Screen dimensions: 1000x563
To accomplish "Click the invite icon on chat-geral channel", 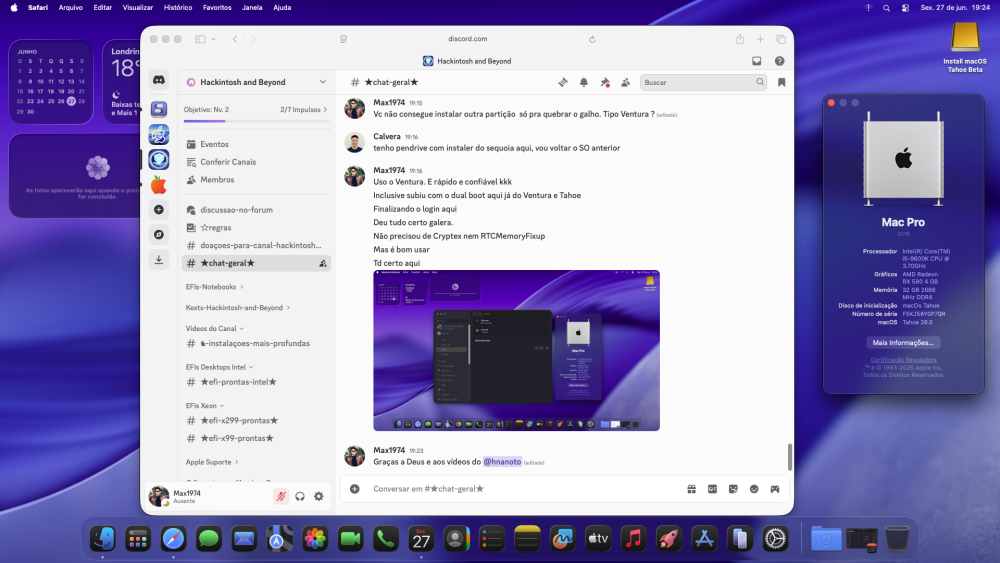I will pos(323,263).
